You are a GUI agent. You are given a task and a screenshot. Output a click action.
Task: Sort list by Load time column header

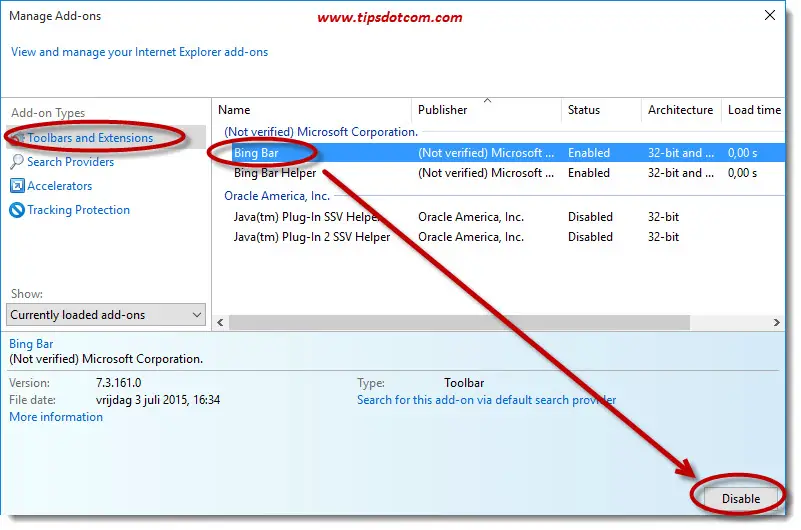pos(754,110)
